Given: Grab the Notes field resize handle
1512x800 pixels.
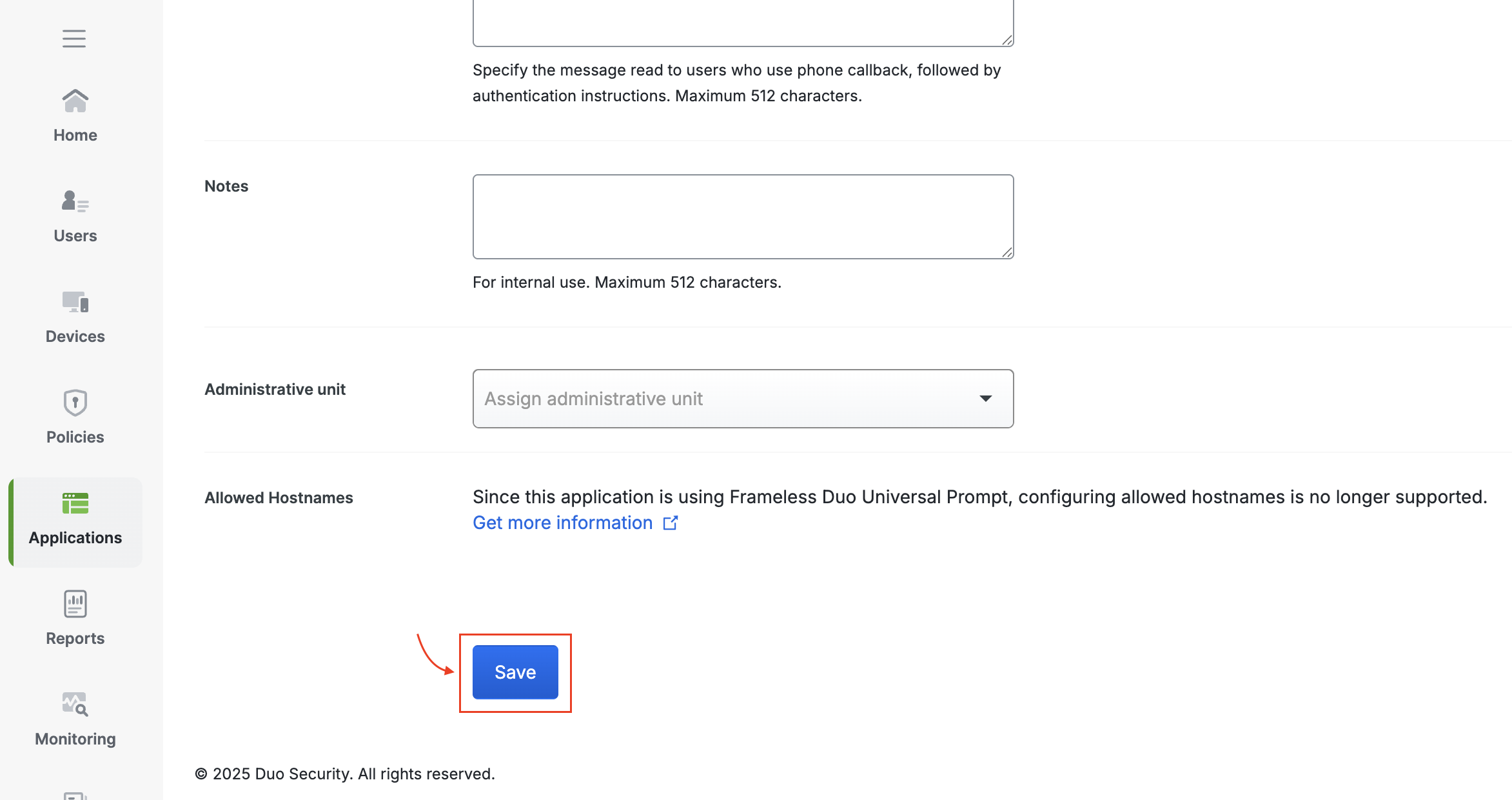Looking at the screenshot, I should 1007,252.
